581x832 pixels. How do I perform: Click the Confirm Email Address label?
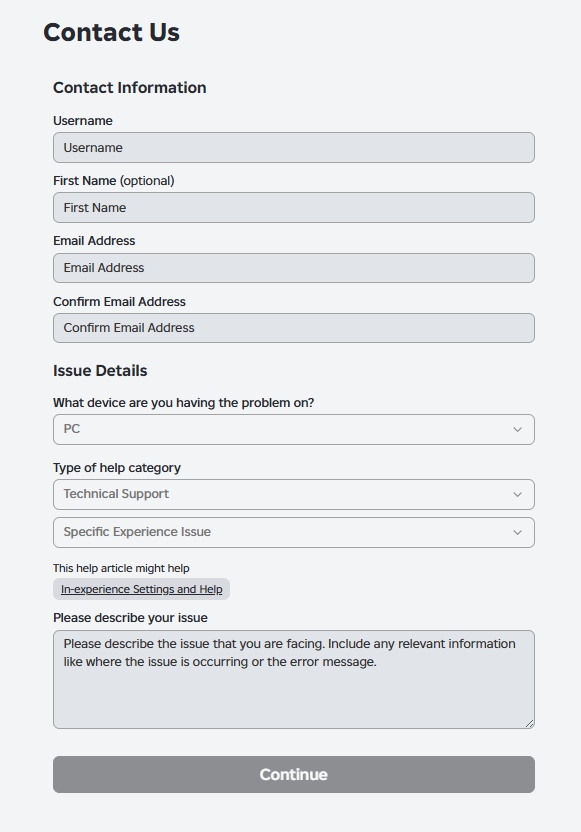pos(119,301)
